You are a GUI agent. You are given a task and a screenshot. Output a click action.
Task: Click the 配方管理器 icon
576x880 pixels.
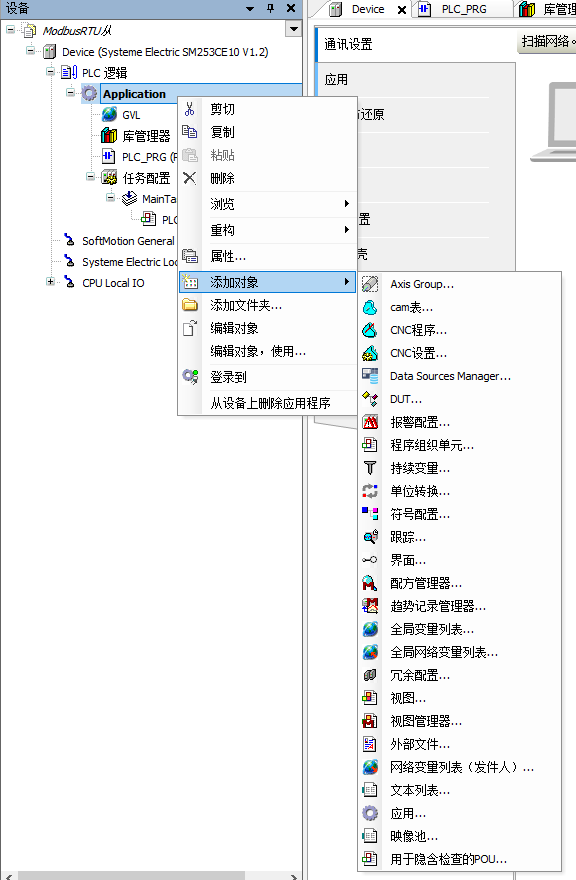[x=369, y=583]
